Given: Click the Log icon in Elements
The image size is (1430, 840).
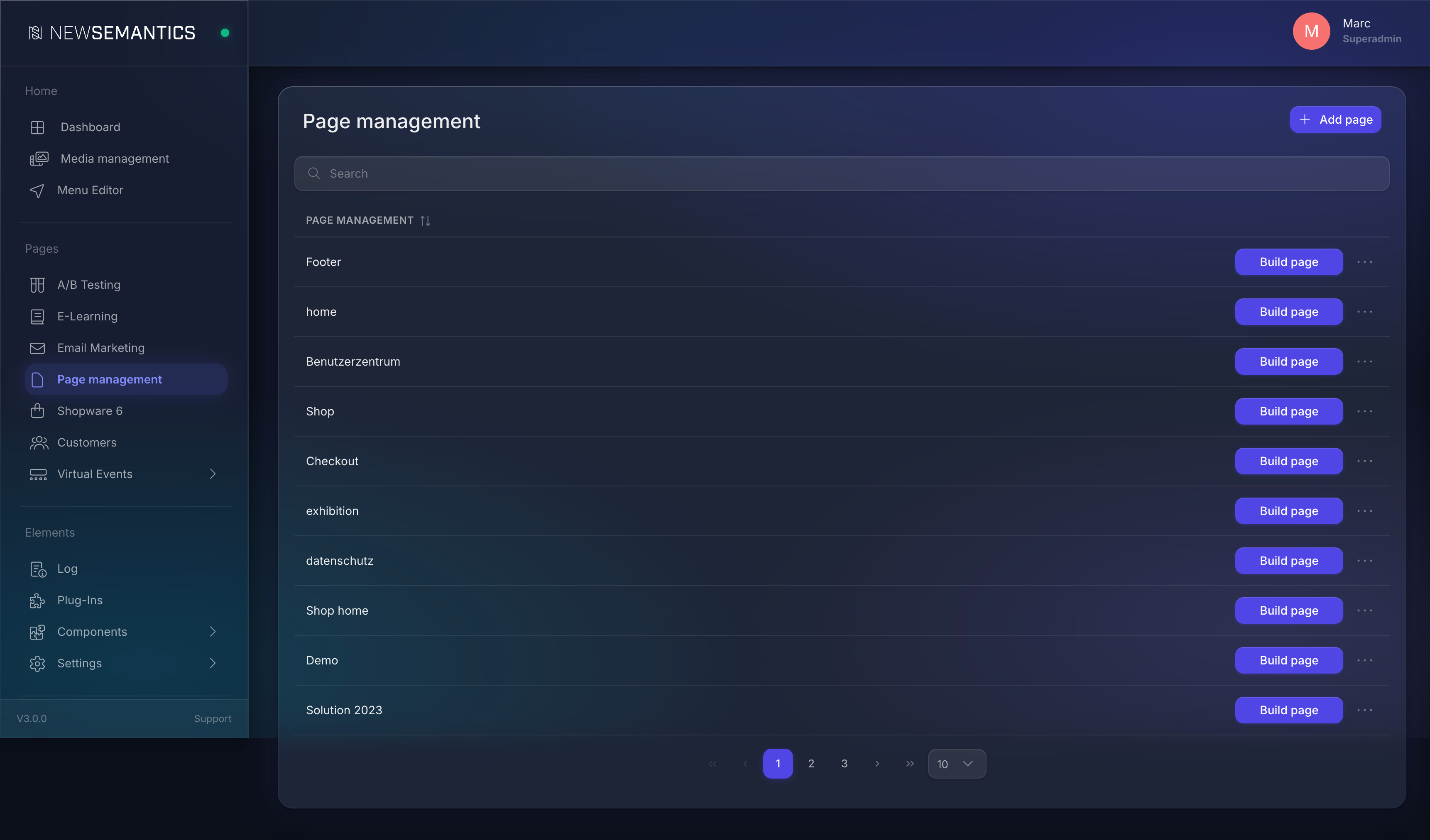Looking at the screenshot, I should (x=38, y=569).
